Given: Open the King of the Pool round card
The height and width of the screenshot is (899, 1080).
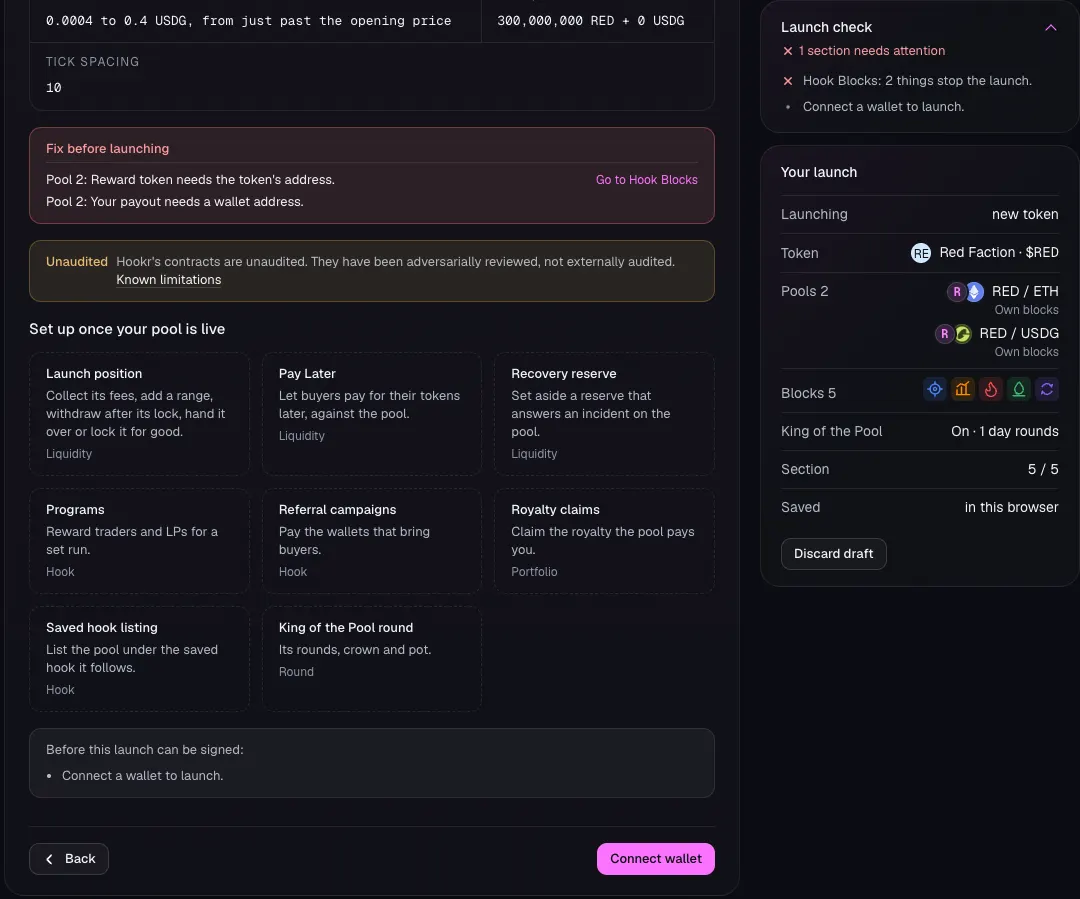Looking at the screenshot, I should pyautogui.click(x=372, y=659).
